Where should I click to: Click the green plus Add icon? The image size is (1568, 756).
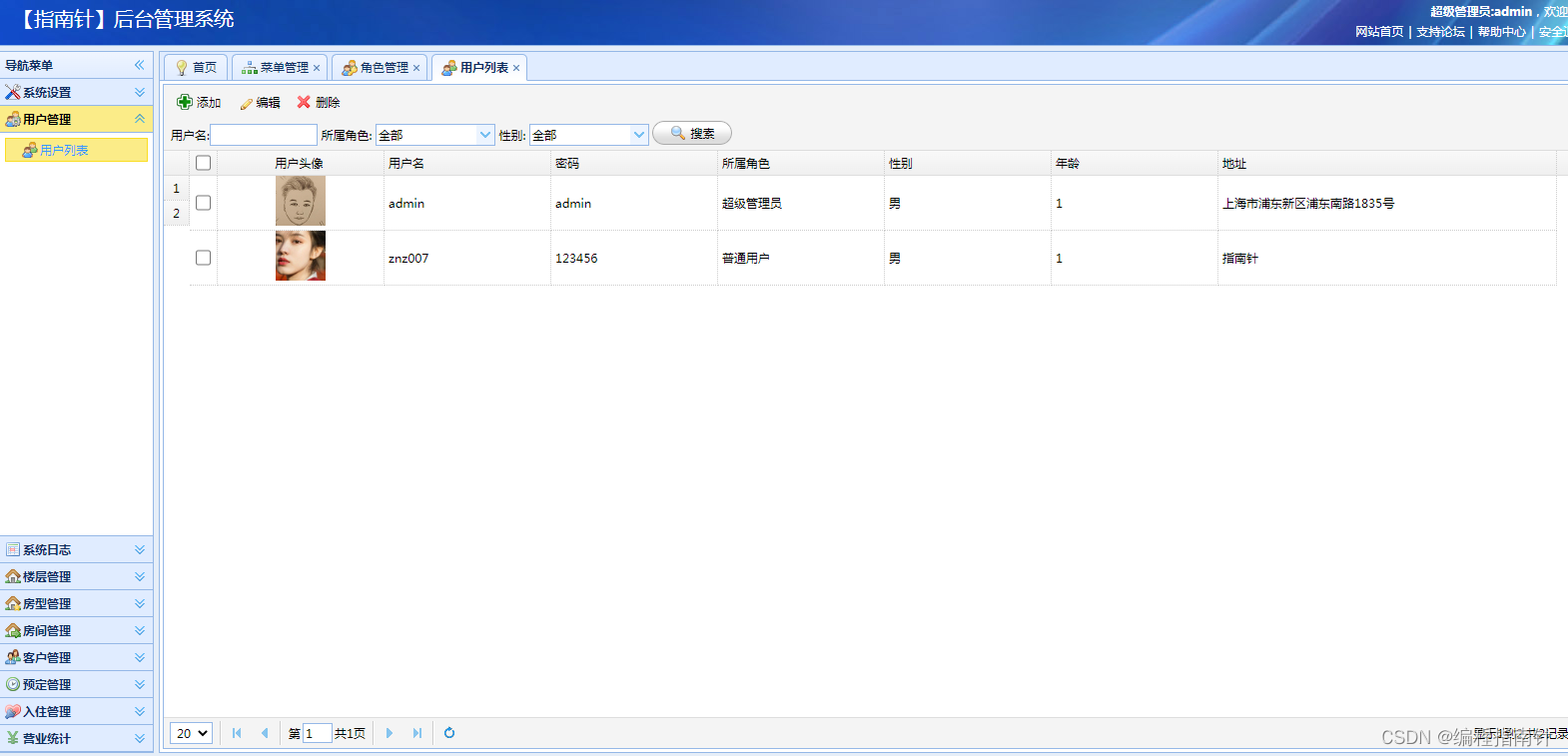coord(185,102)
